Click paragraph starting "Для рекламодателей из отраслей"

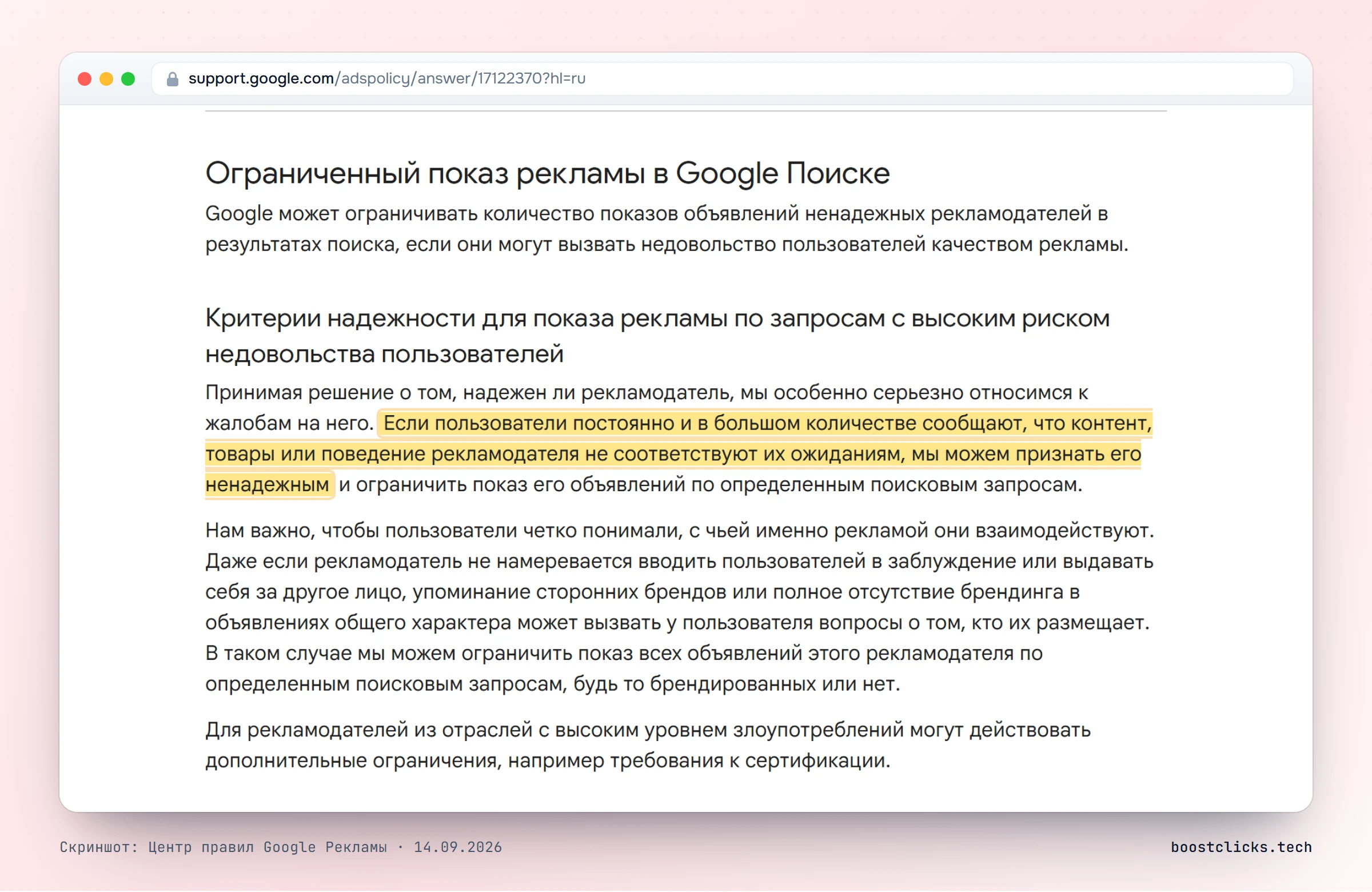tap(648, 746)
